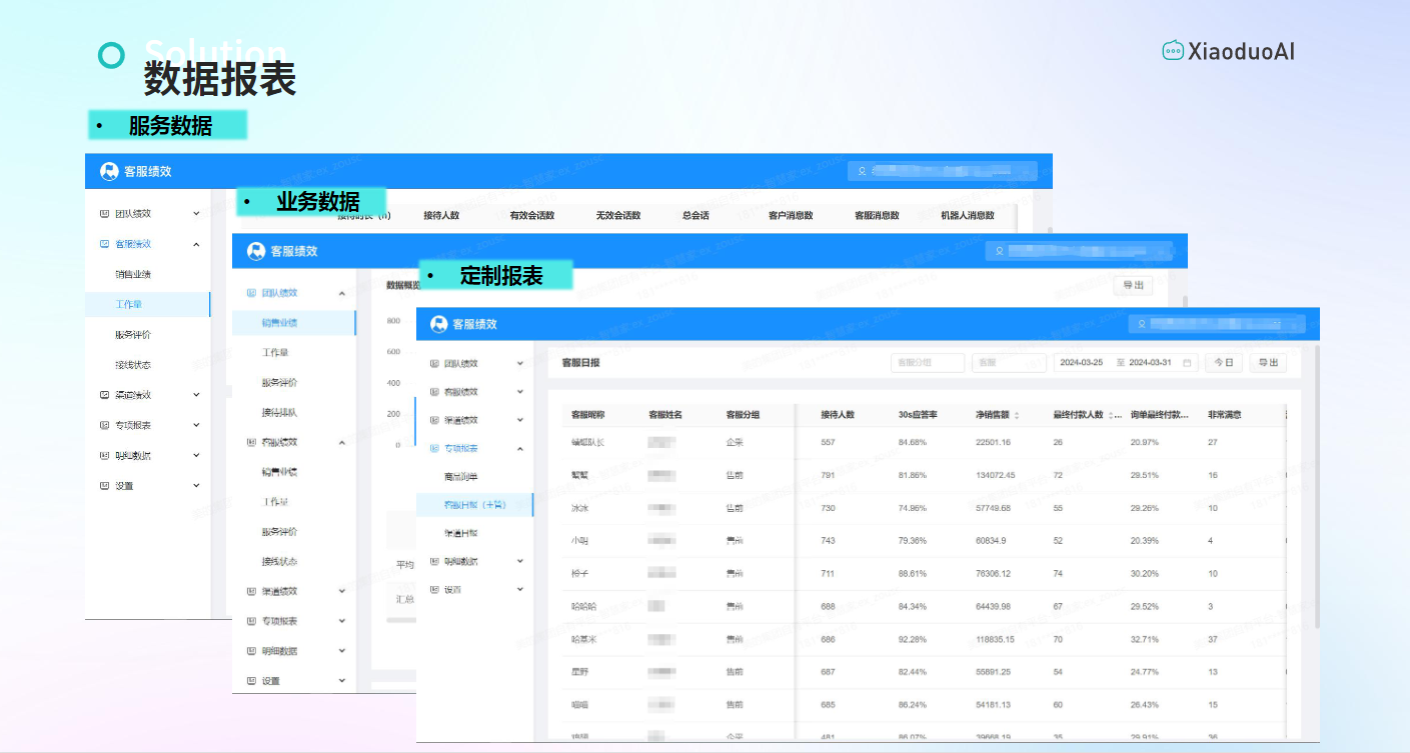Click the XiaoduoAI logo in the slide corner
Image resolution: width=1410 pixels, height=753 pixels.
(x=1228, y=50)
